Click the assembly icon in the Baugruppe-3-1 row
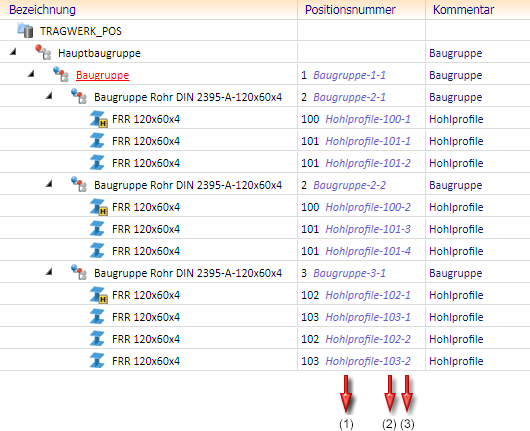530x431 pixels. point(79,272)
